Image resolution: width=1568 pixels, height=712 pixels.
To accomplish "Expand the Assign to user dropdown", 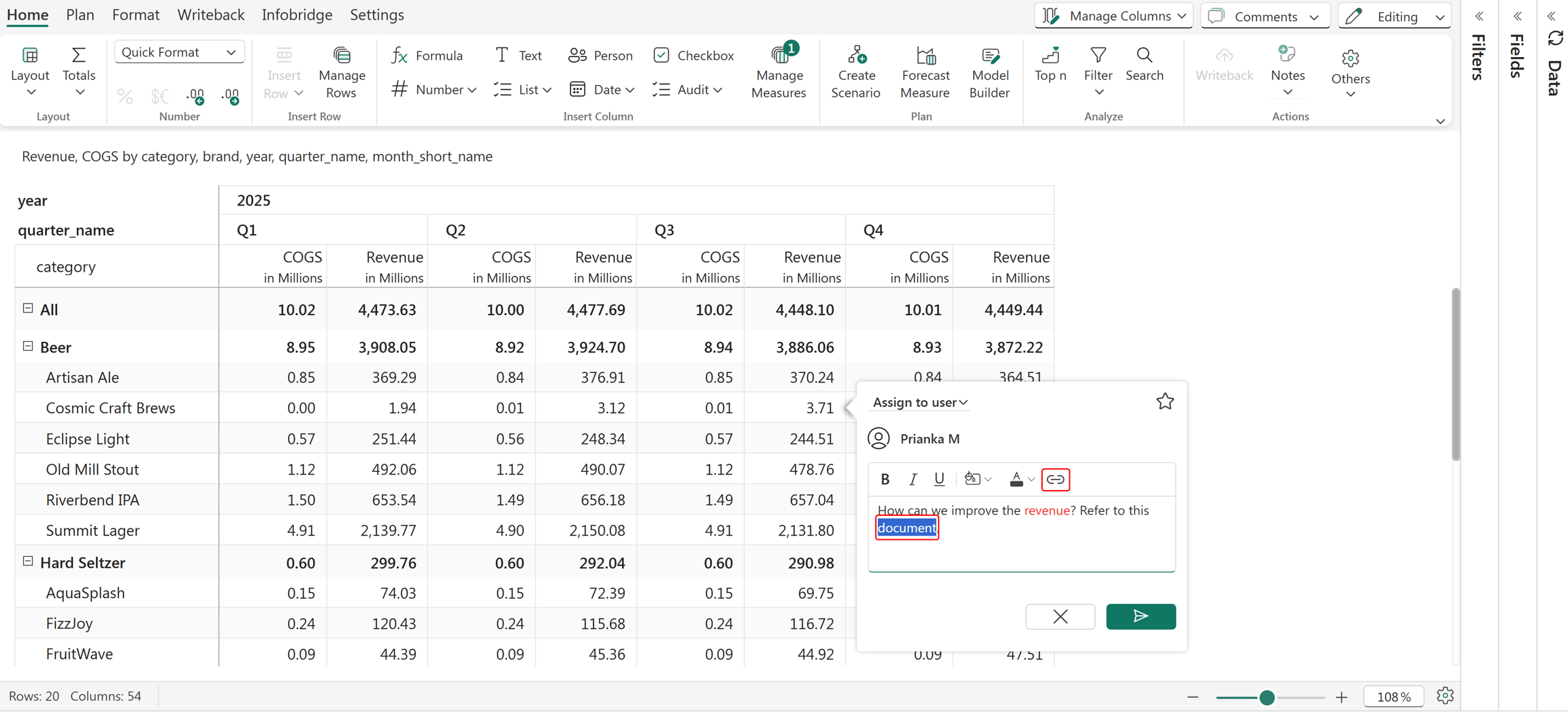I will click(x=920, y=402).
